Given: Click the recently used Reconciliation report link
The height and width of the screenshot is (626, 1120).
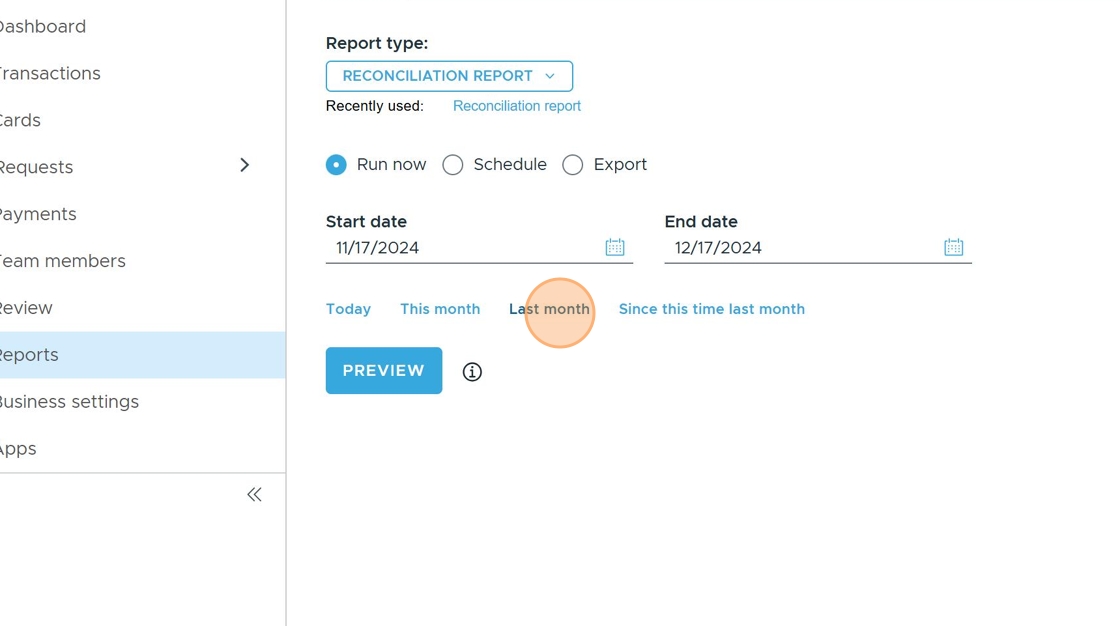Looking at the screenshot, I should tap(516, 106).
